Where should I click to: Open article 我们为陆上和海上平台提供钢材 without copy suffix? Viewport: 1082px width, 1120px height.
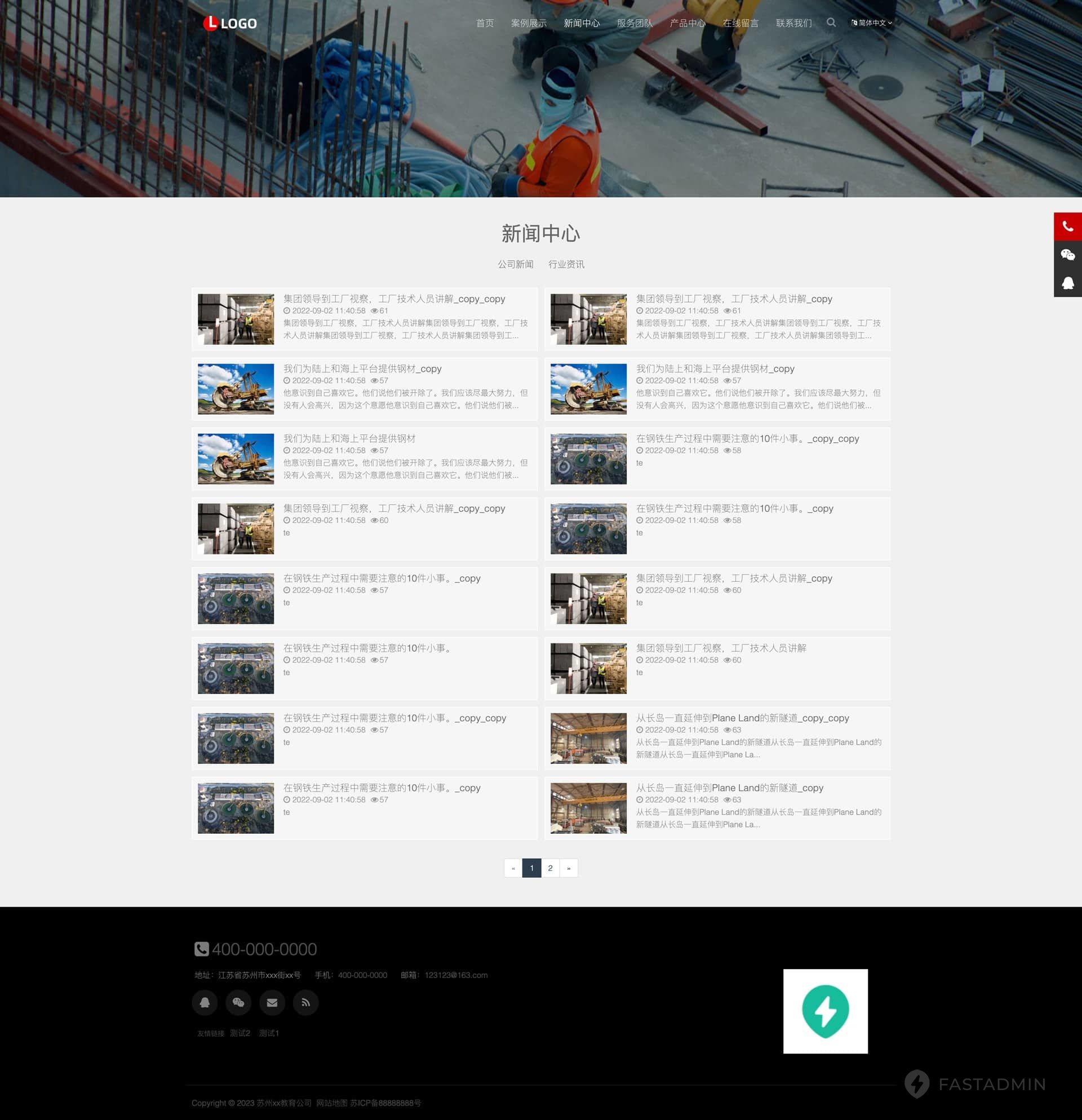coord(349,438)
